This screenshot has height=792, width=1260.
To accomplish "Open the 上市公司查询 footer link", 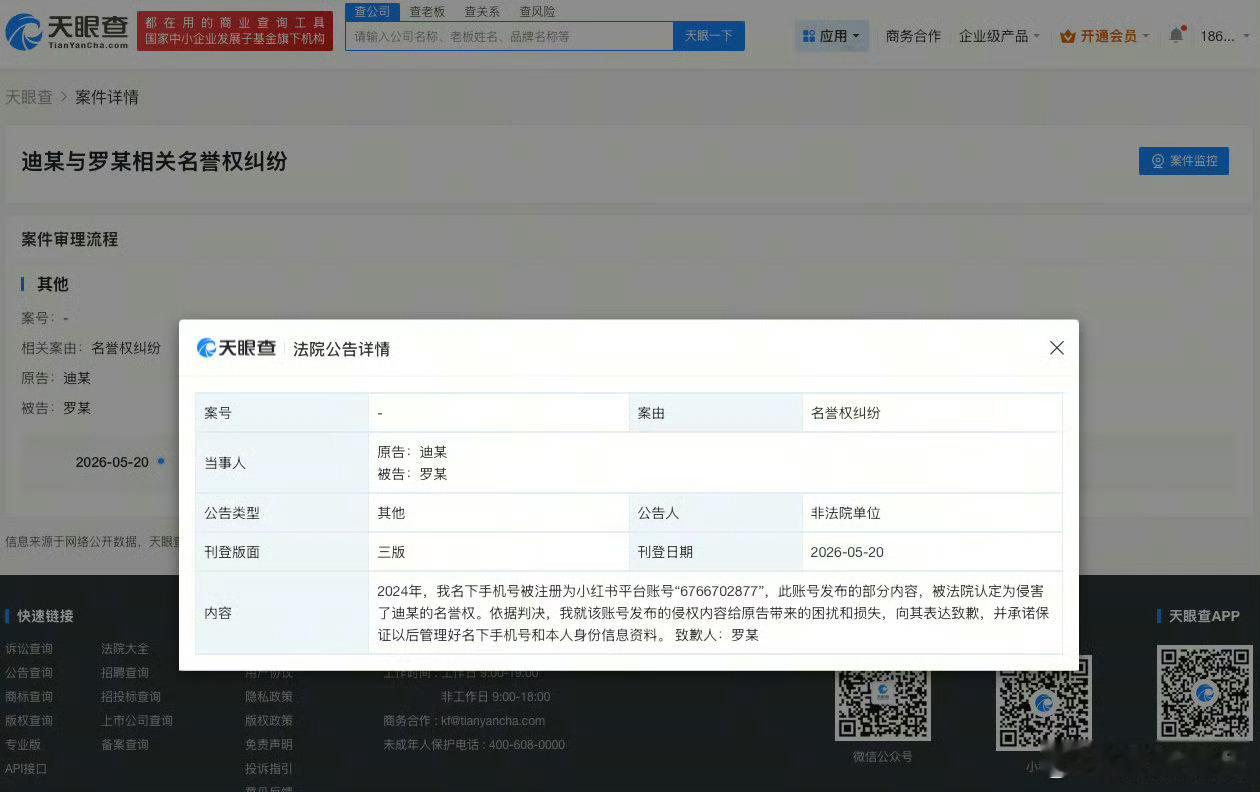I will (137, 721).
